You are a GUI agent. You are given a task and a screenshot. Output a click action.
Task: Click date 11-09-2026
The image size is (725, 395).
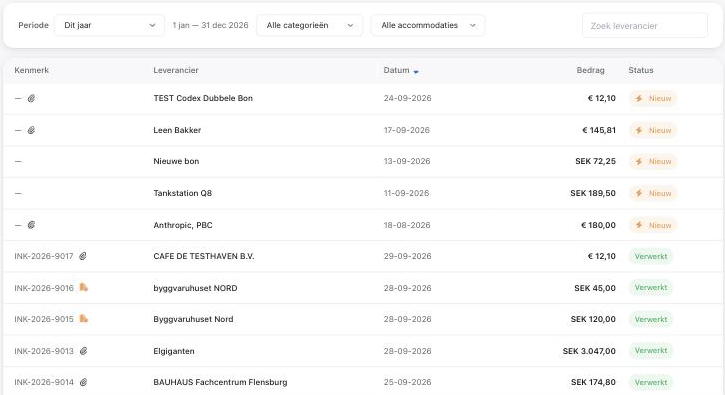[406, 193]
